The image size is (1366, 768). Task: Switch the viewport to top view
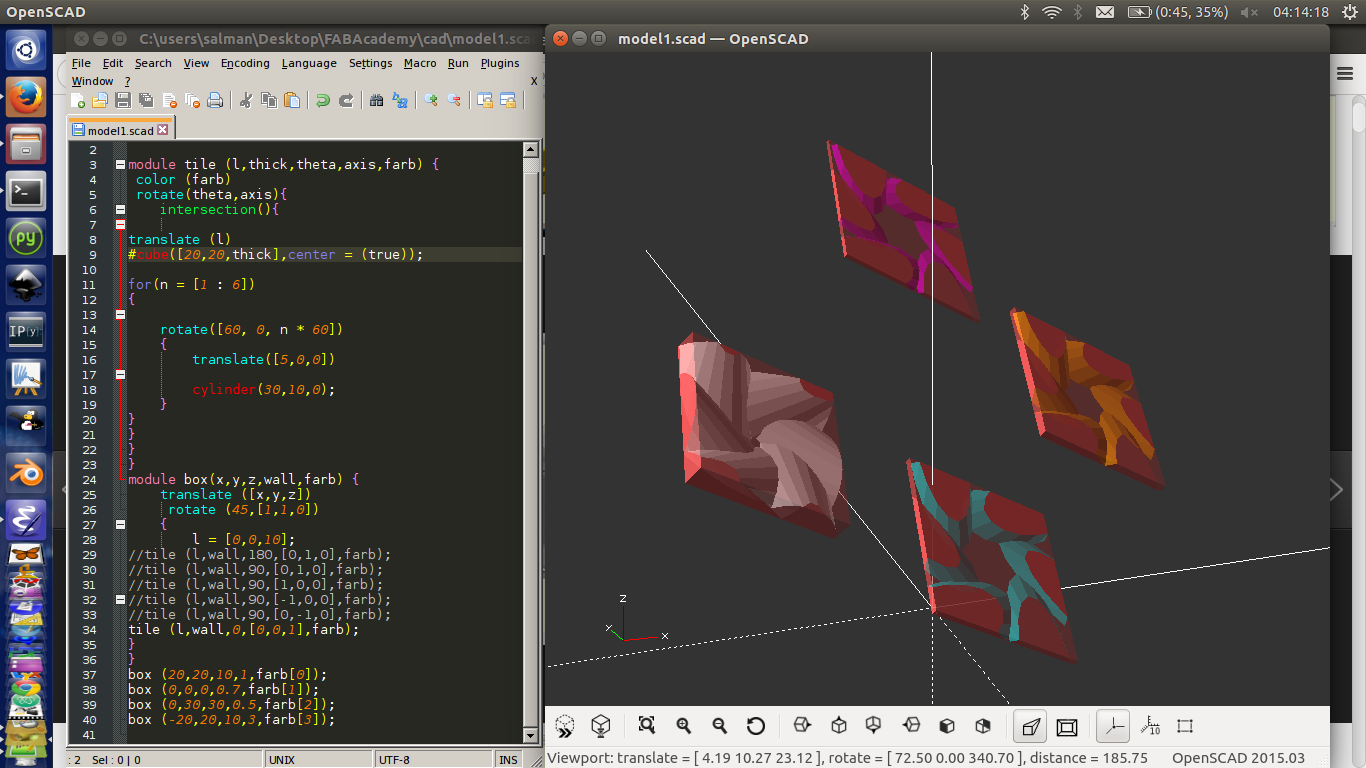click(x=838, y=726)
